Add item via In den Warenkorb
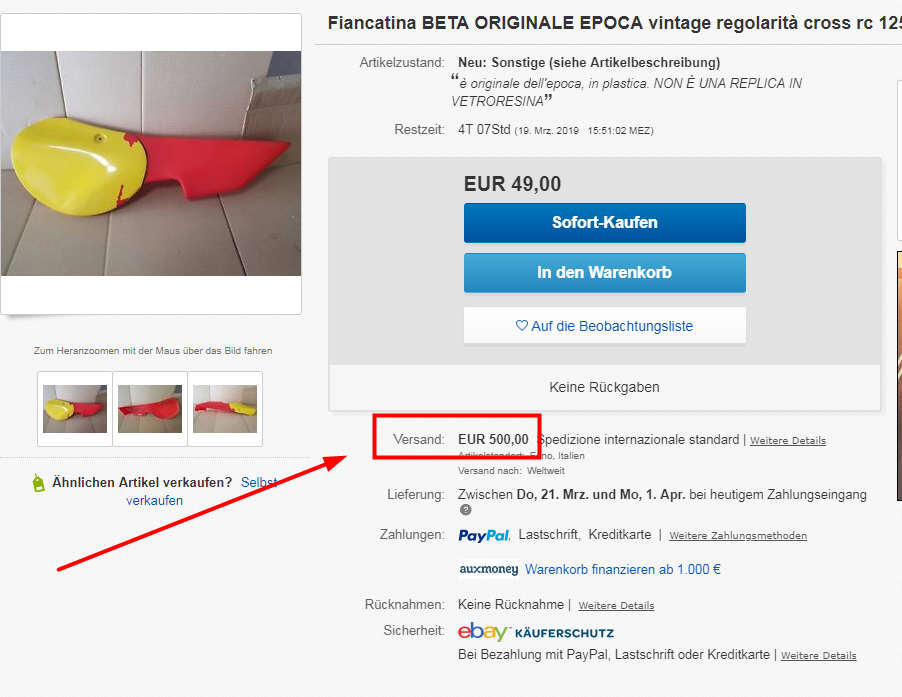The width and height of the screenshot is (902, 697). (604, 272)
